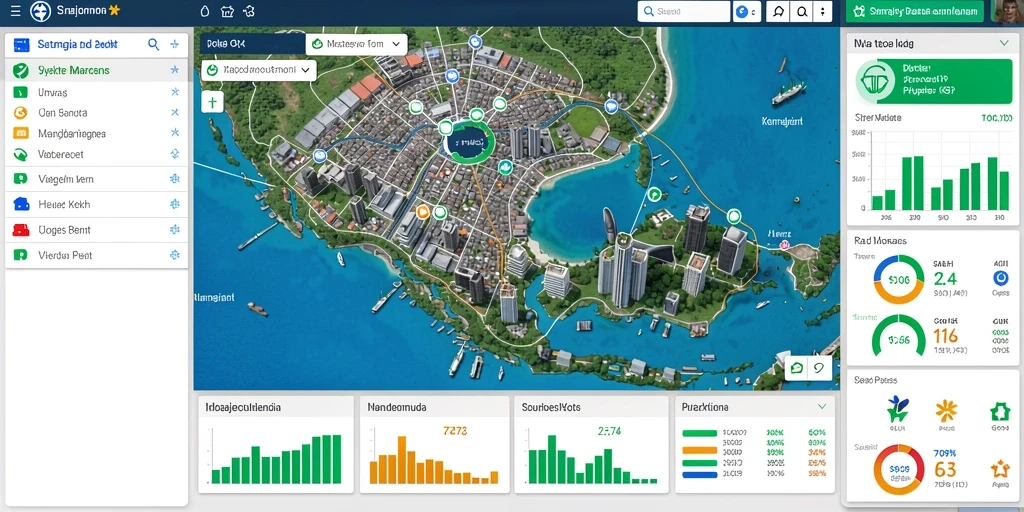The width and height of the screenshot is (1024, 512).
Task: Open the Masteave fom dropdown
Action: pyautogui.click(x=357, y=44)
